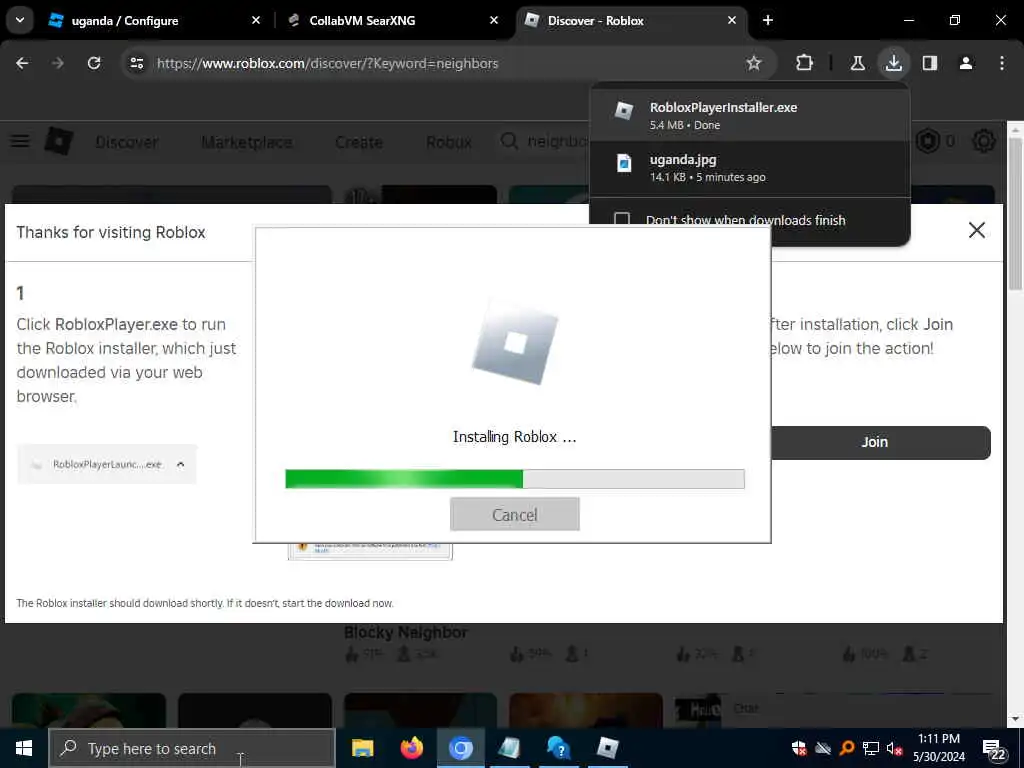This screenshot has width=1024, height=768.
Task: Open the Extensions puzzle icon
Action: click(x=805, y=63)
